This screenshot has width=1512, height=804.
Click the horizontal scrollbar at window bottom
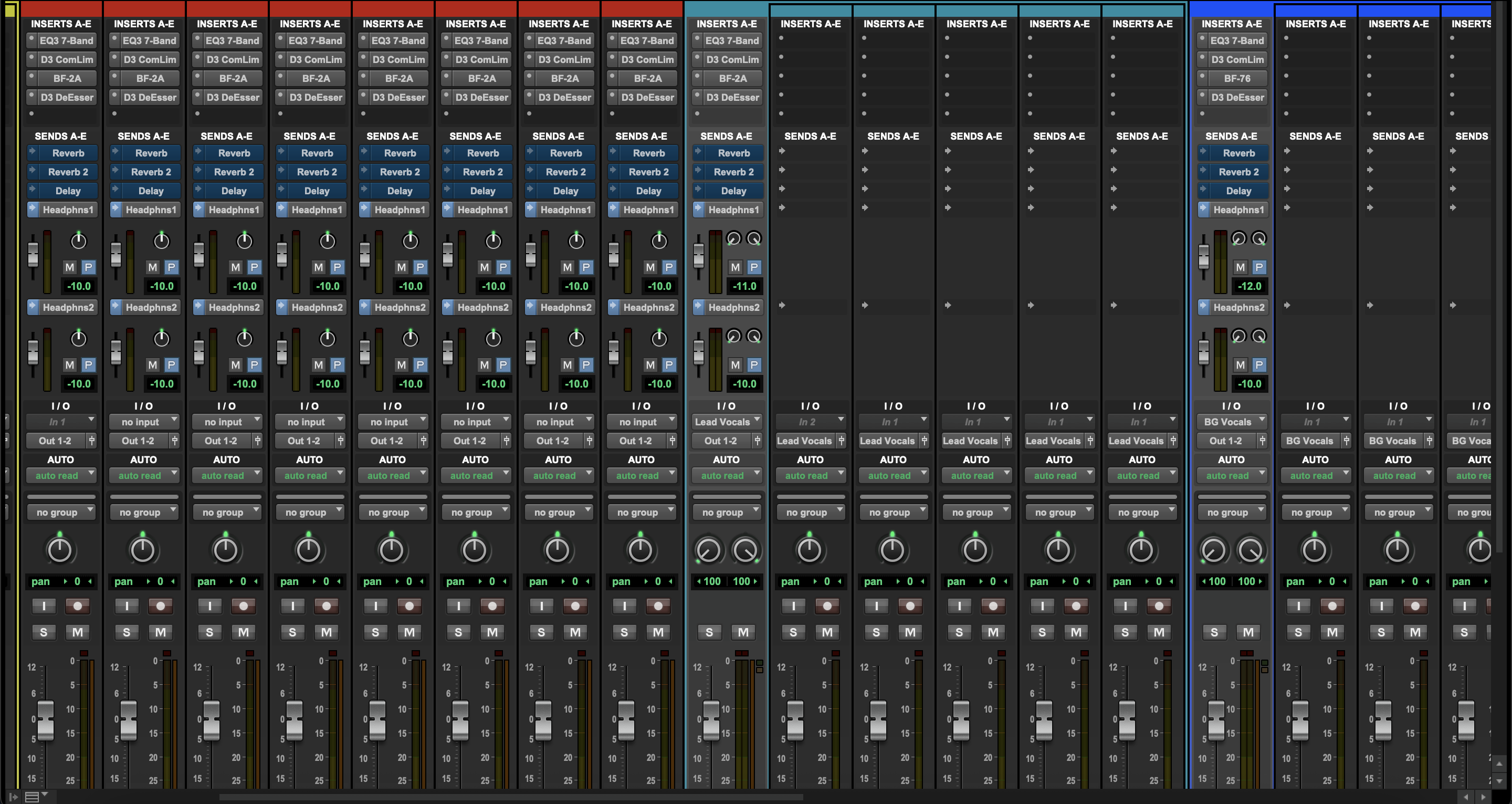click(511, 797)
